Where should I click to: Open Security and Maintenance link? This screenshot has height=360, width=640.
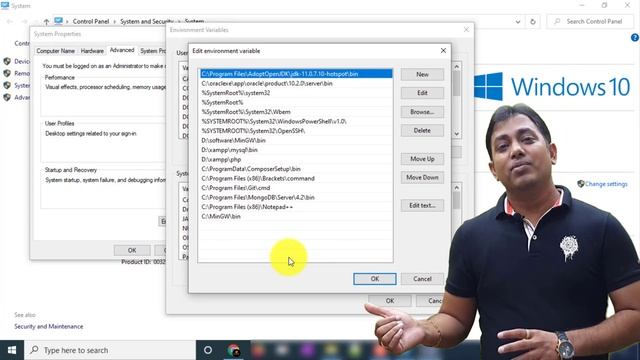pyautogui.click(x=49, y=327)
